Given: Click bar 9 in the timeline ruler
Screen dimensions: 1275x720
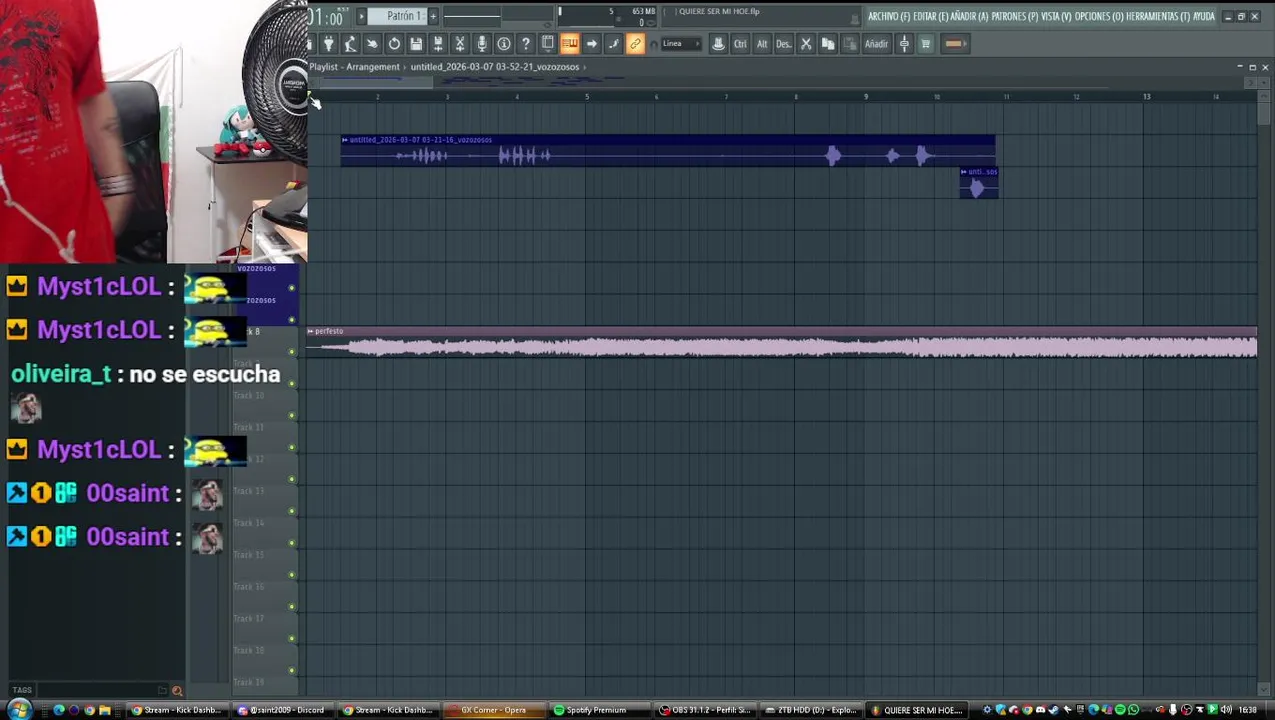Looking at the screenshot, I should pyautogui.click(x=866, y=97).
